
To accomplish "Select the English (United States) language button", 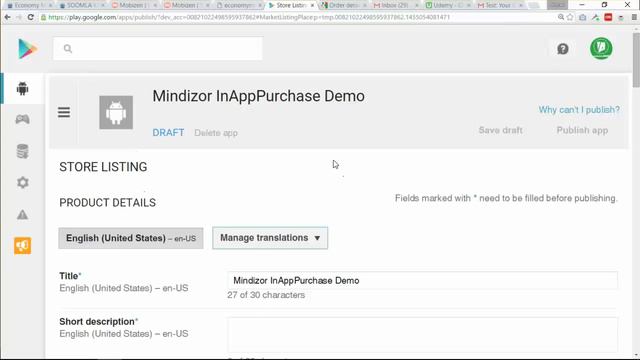I will (x=131, y=238).
